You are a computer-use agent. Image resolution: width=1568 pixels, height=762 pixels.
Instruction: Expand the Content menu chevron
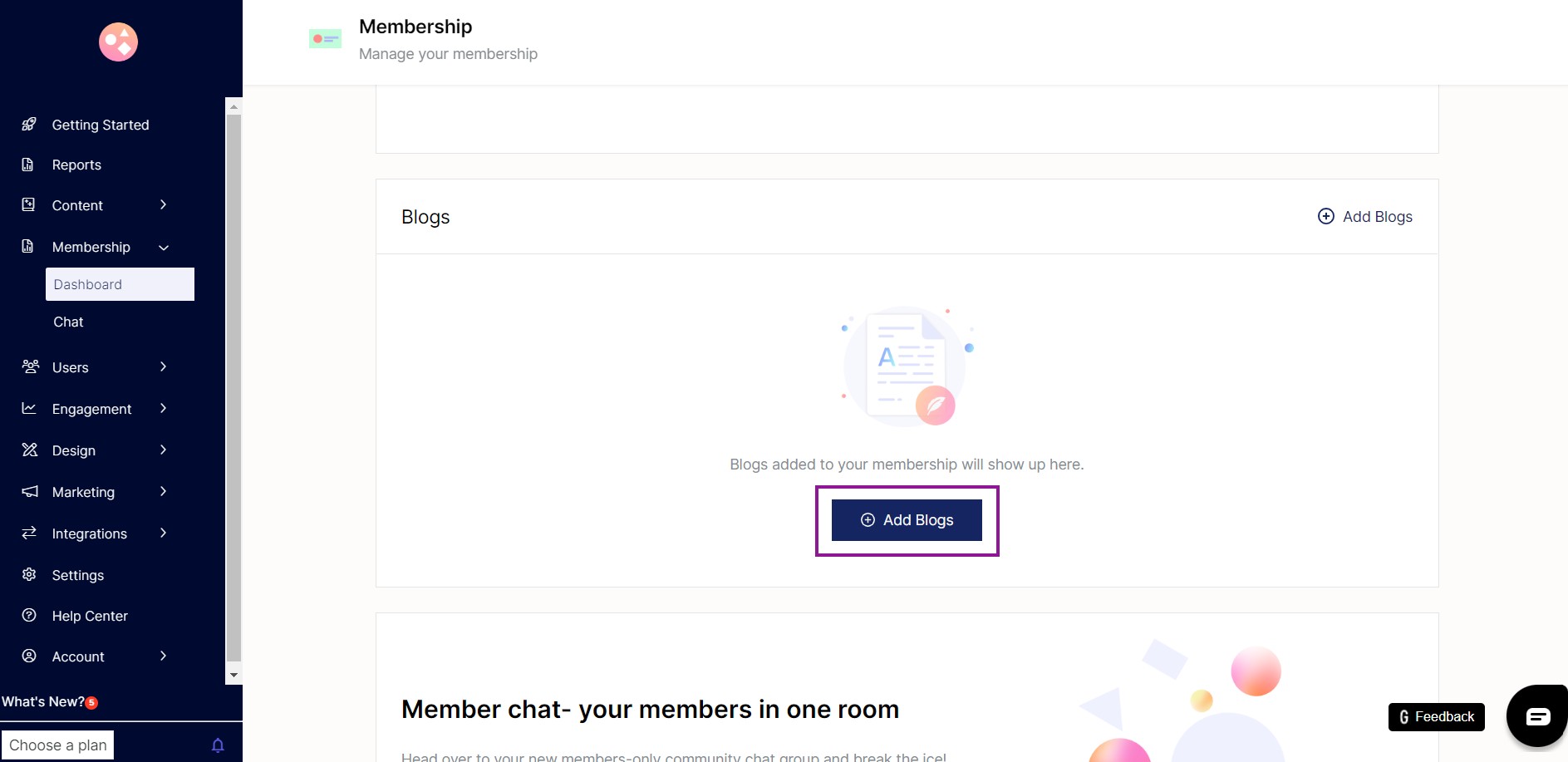[163, 204]
